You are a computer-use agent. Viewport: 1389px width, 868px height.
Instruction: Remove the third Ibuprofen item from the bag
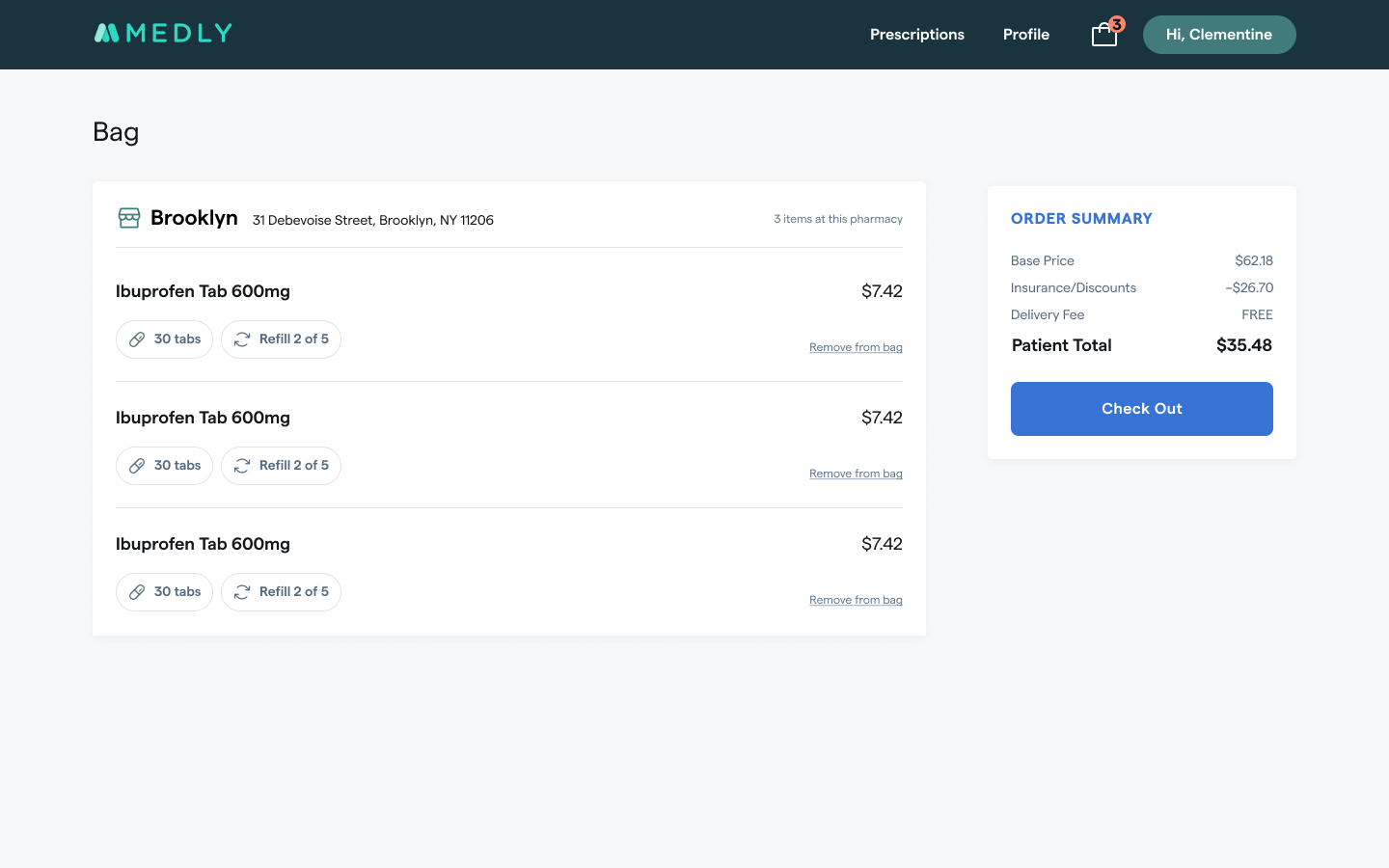pos(856,600)
